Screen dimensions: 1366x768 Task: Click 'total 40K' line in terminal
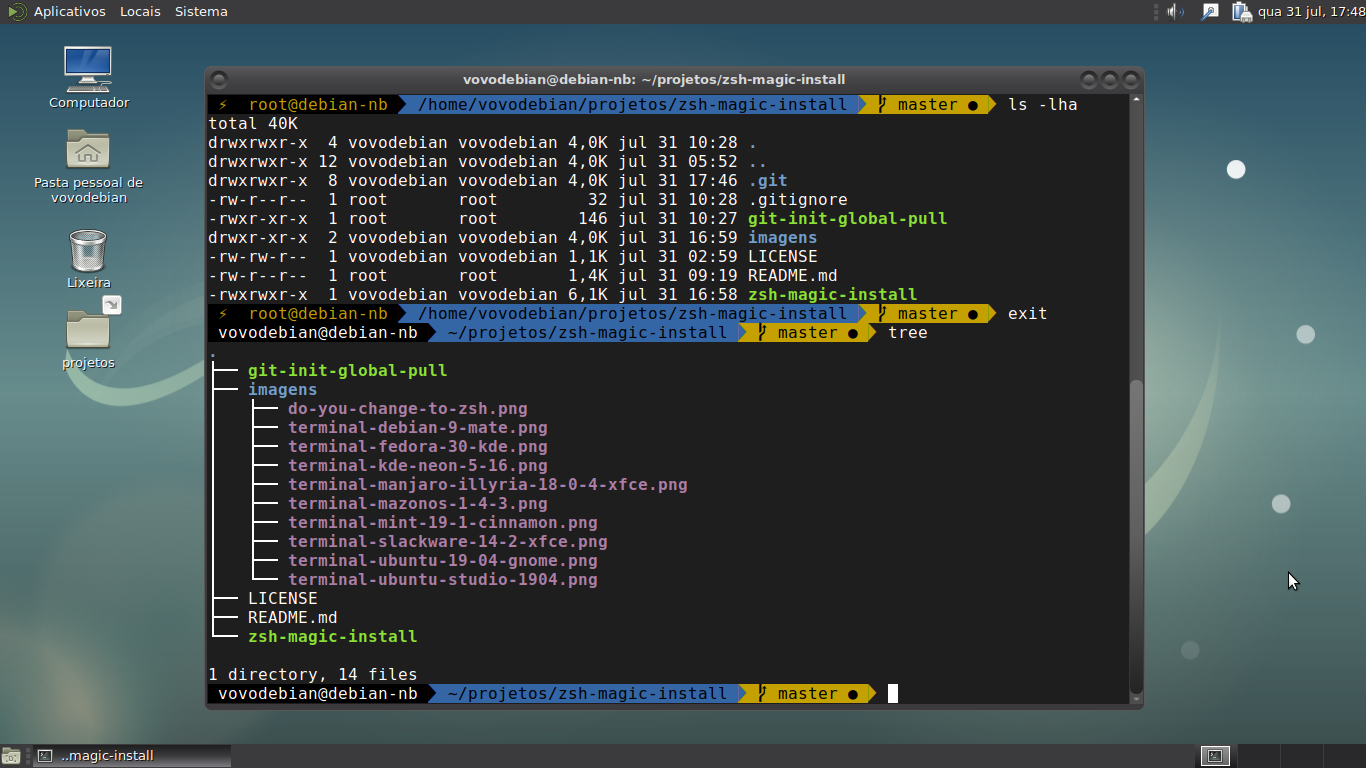point(253,123)
